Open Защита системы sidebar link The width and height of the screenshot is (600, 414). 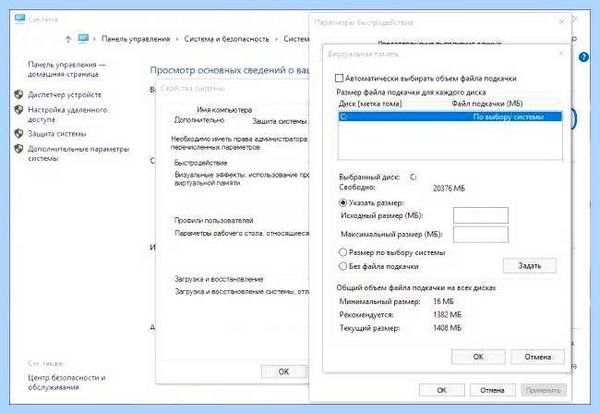57,134
